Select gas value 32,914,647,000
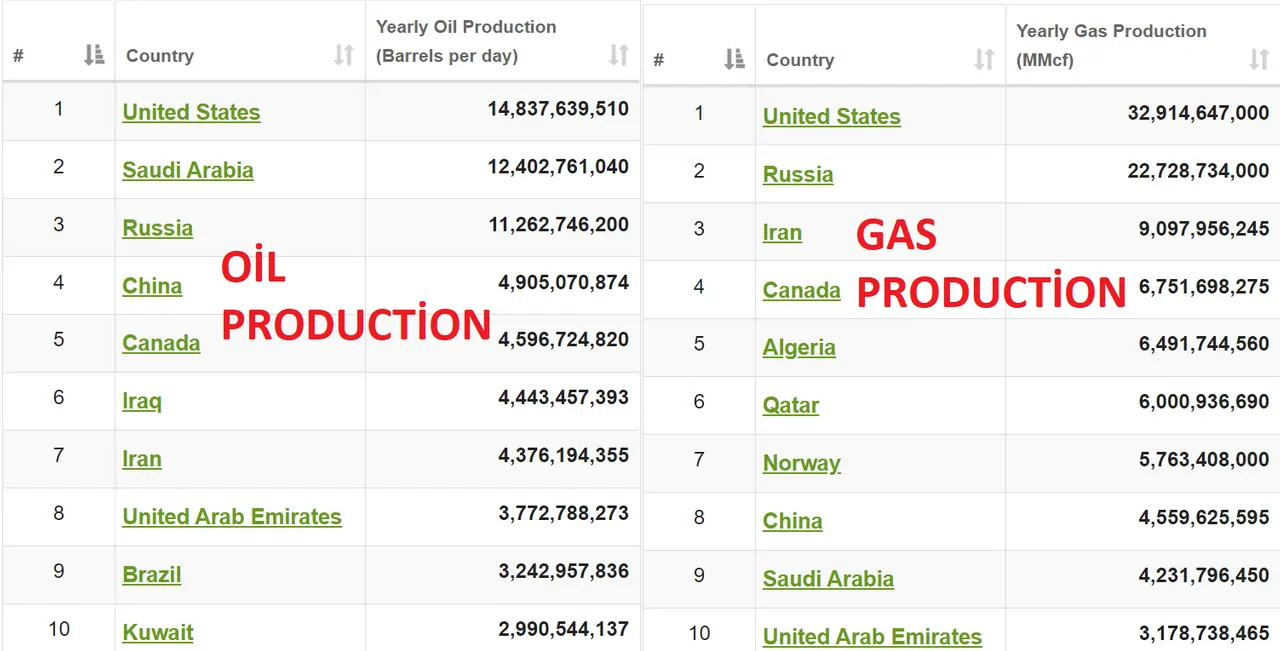This screenshot has height=651, width=1280. [x=1198, y=113]
